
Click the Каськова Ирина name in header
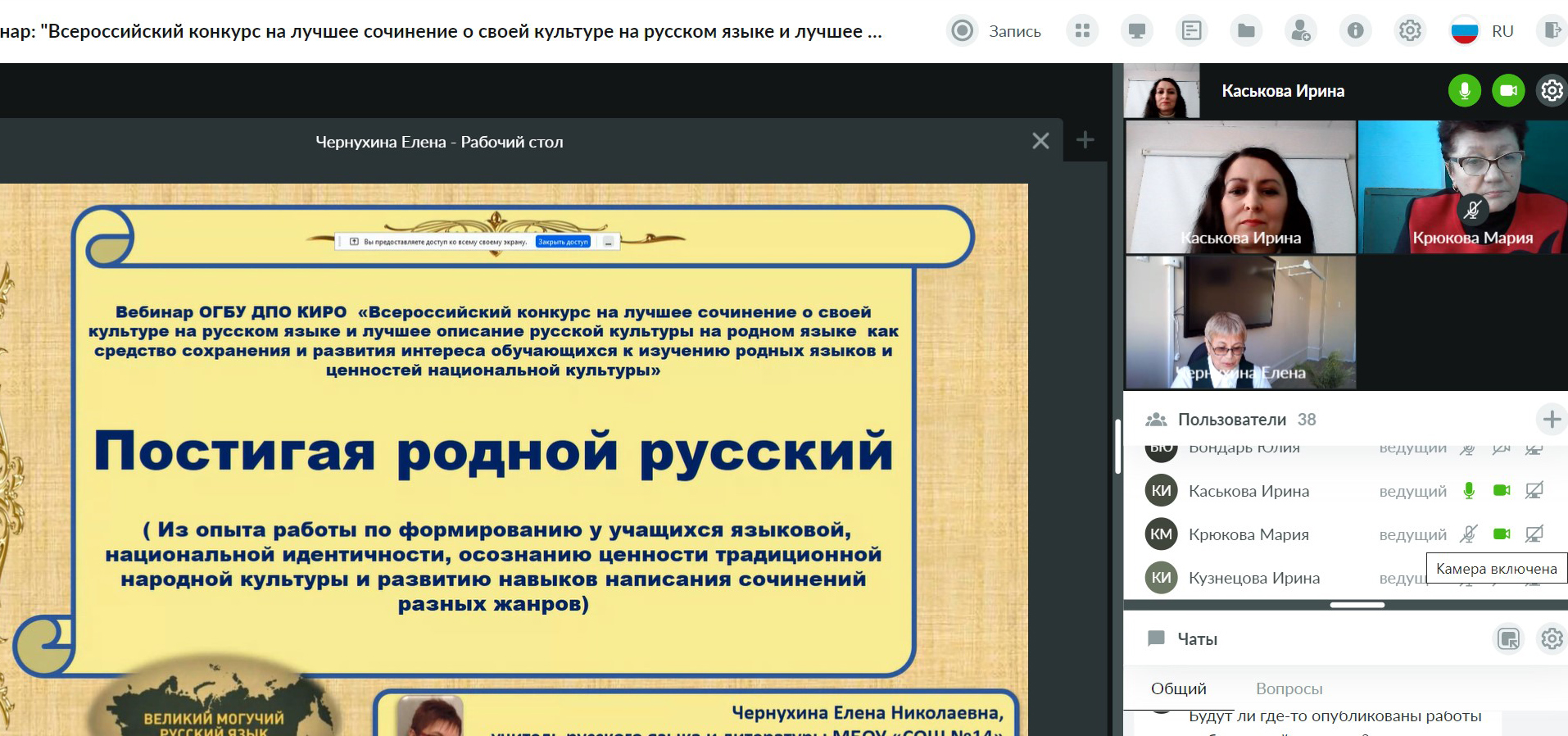(1283, 91)
